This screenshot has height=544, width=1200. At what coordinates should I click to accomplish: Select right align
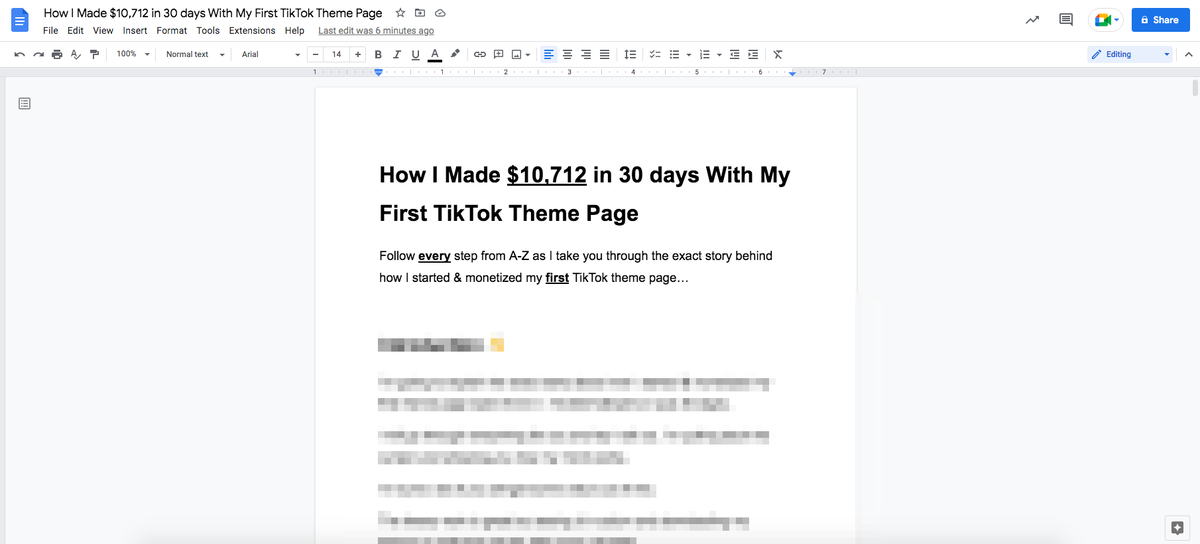pyautogui.click(x=586, y=54)
